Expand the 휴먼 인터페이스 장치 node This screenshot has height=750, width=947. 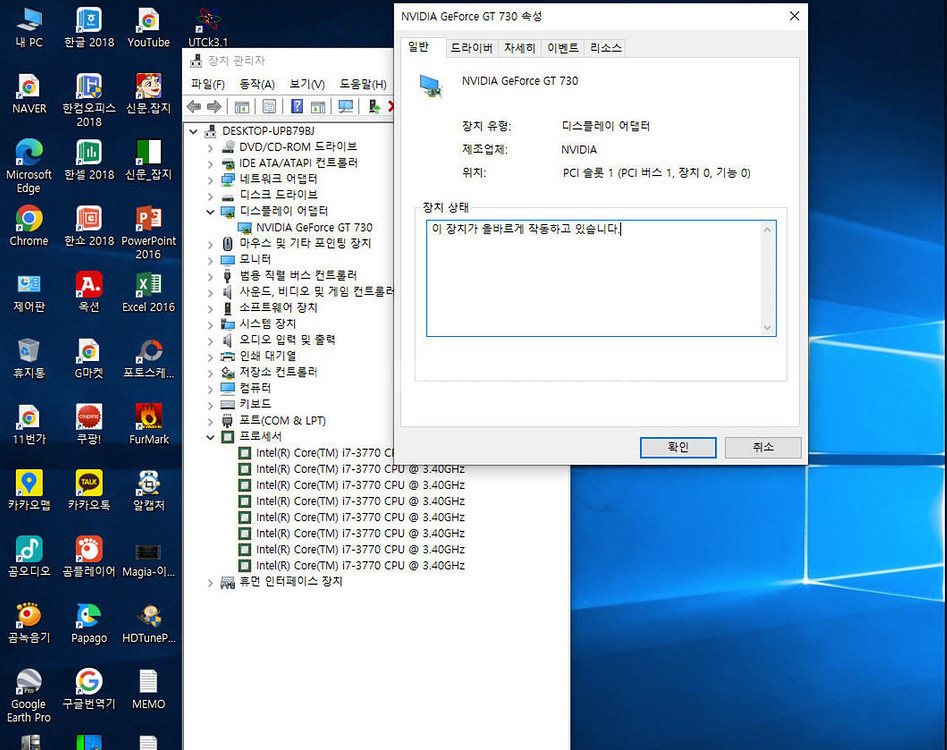210,582
